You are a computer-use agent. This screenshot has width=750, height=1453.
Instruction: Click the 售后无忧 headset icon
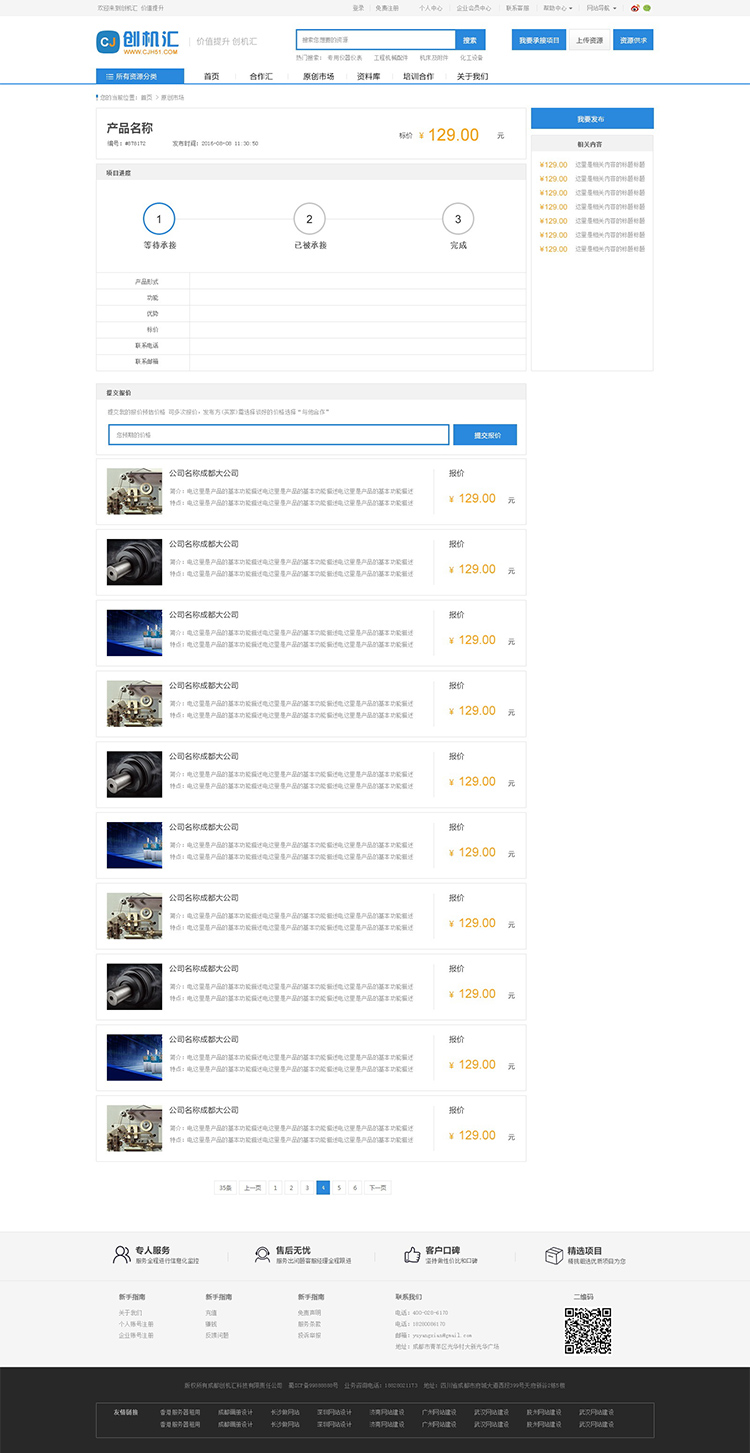click(262, 1254)
